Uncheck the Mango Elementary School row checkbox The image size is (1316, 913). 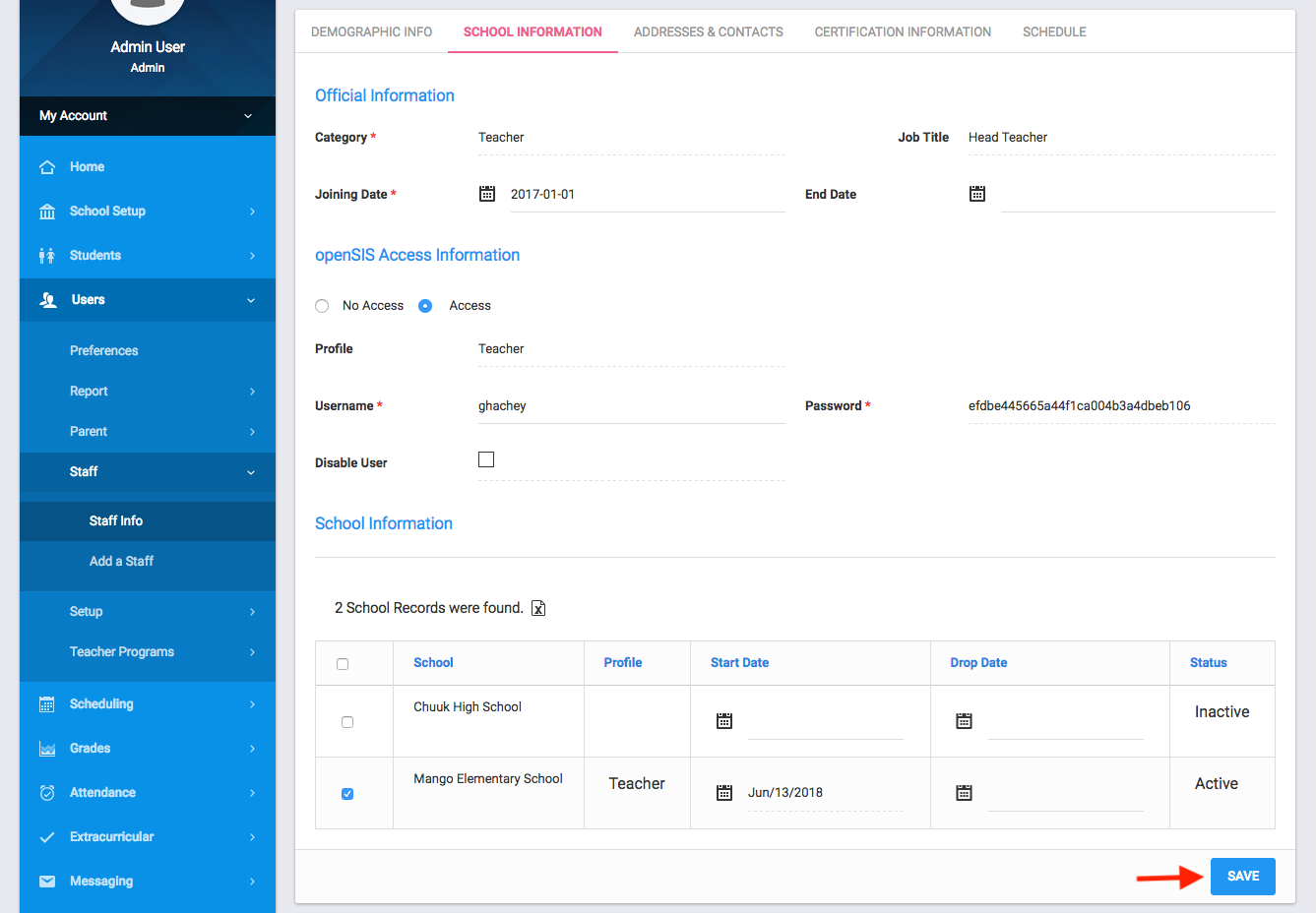(x=347, y=794)
